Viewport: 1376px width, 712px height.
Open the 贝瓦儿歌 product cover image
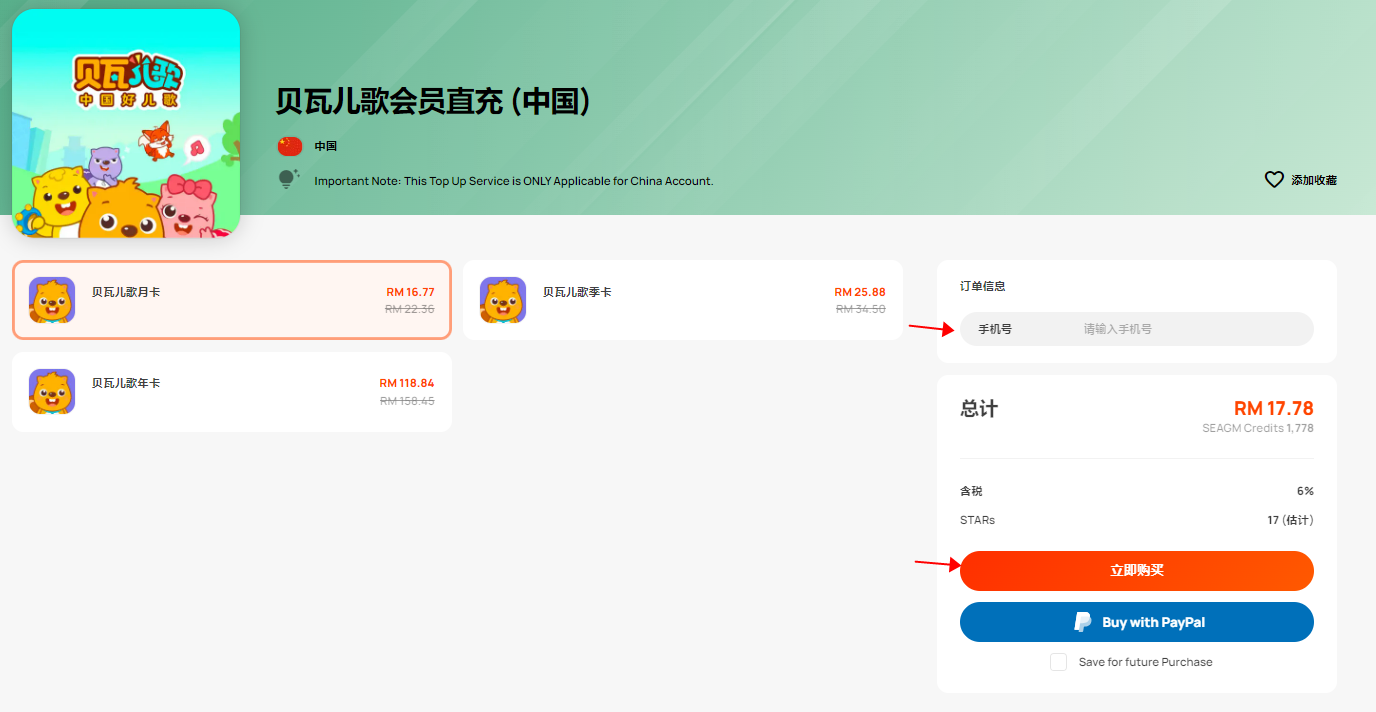click(126, 124)
